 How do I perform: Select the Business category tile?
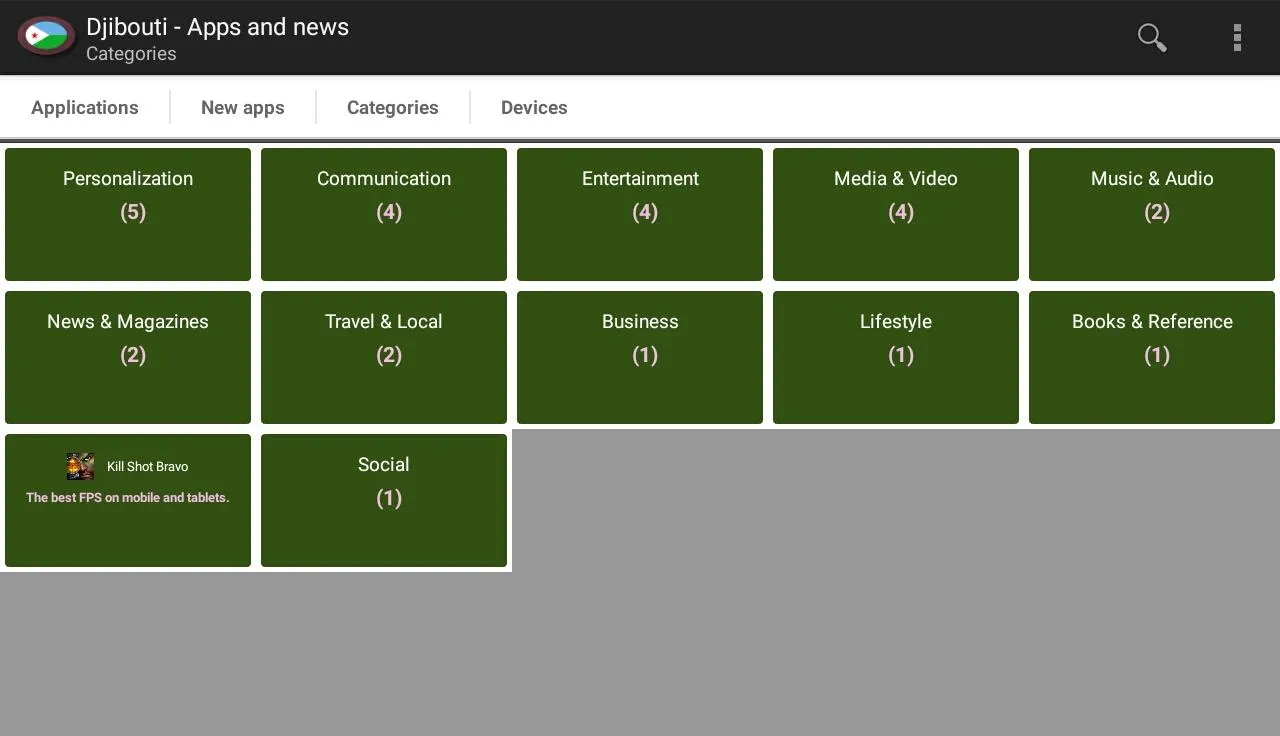640,357
